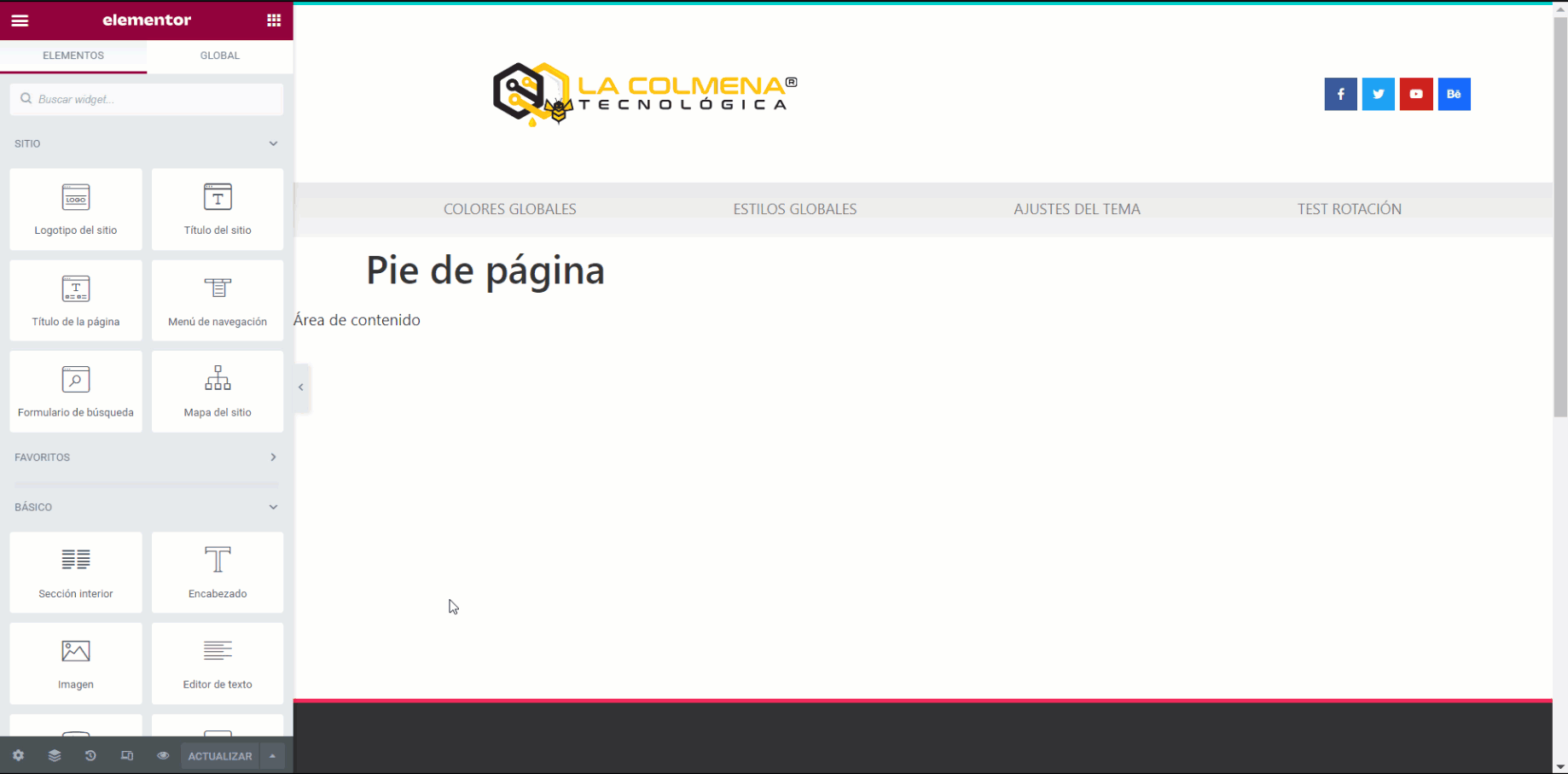Switch to the Global tab
1568x774 pixels.
(x=219, y=55)
